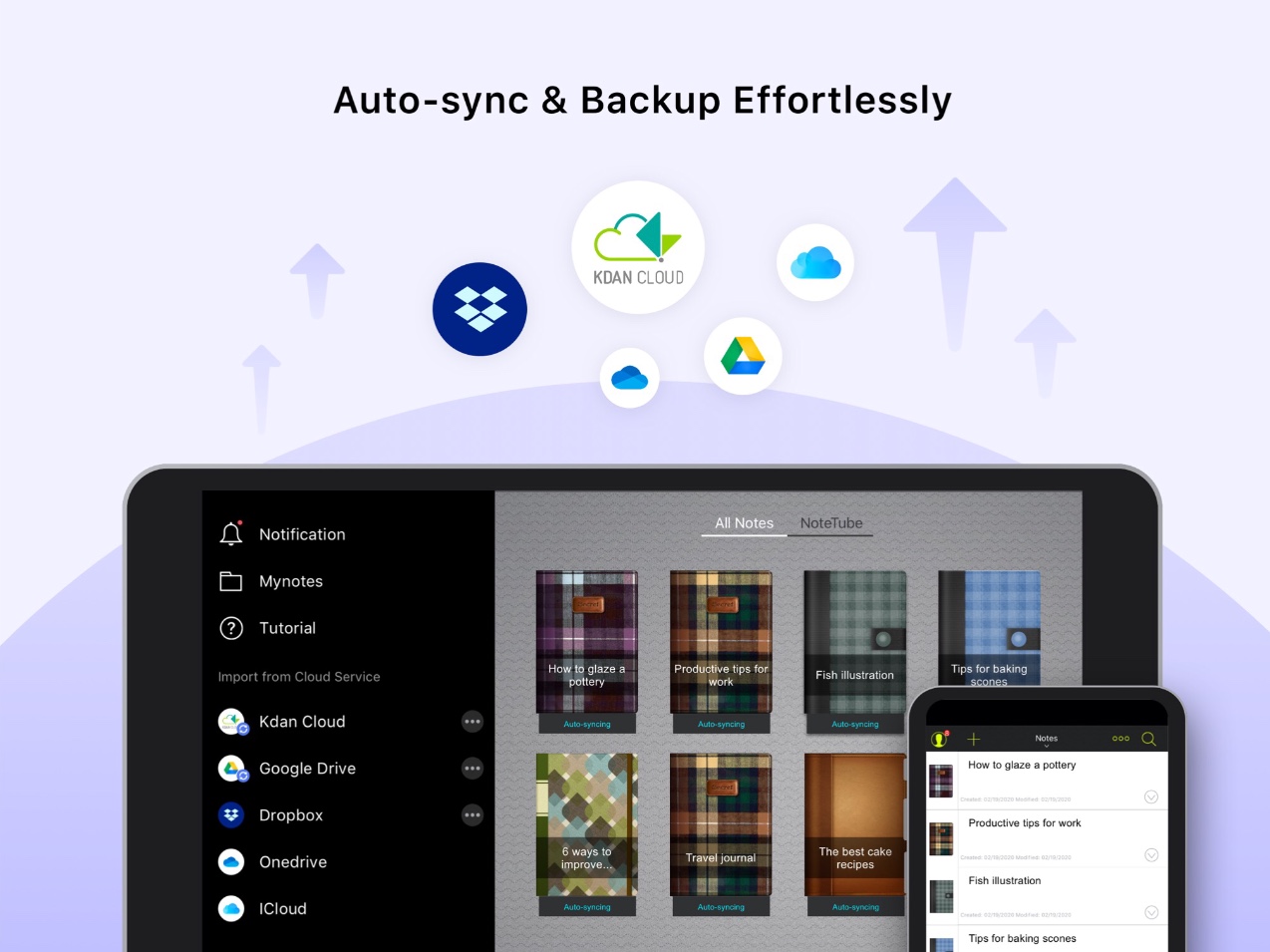Click the iCloud logo bubble at top
Image resolution: width=1270 pixels, height=952 pixels.
click(x=815, y=263)
